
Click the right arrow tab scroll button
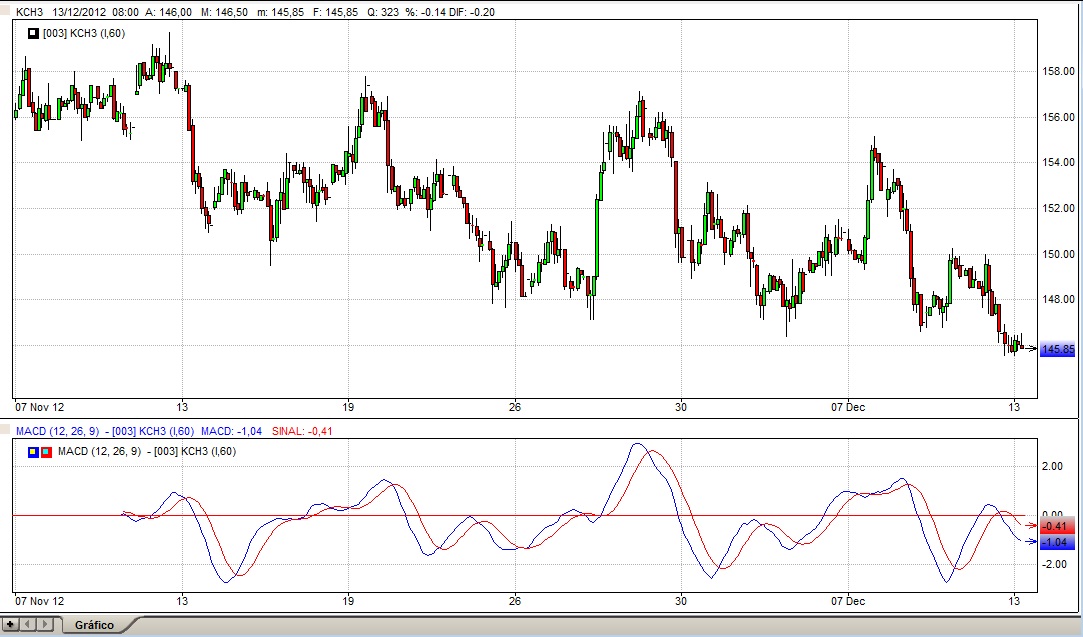(42, 624)
